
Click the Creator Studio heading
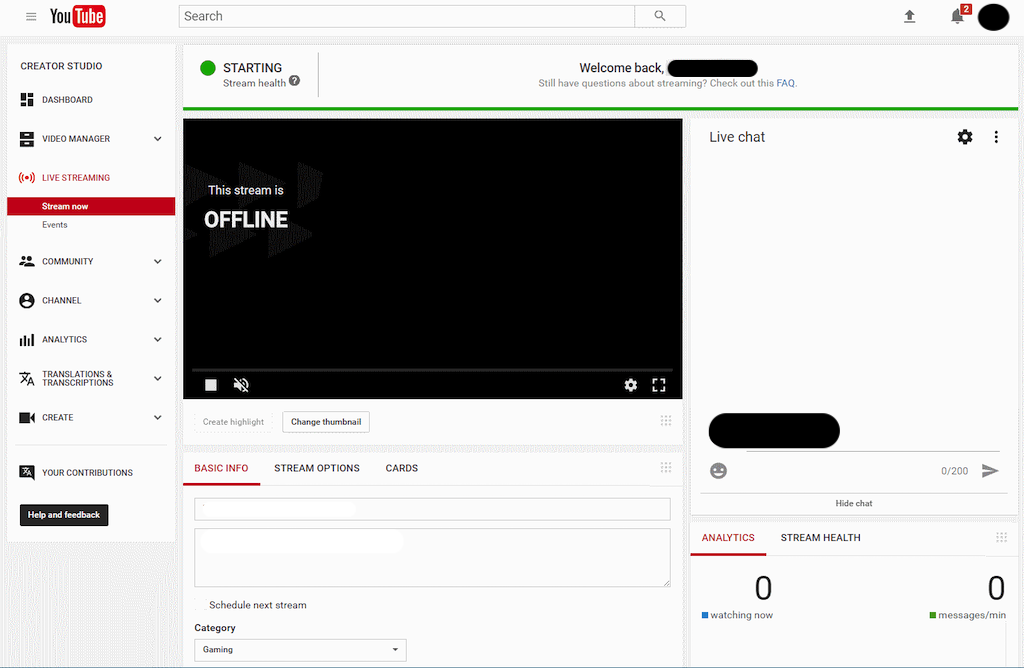[61, 66]
